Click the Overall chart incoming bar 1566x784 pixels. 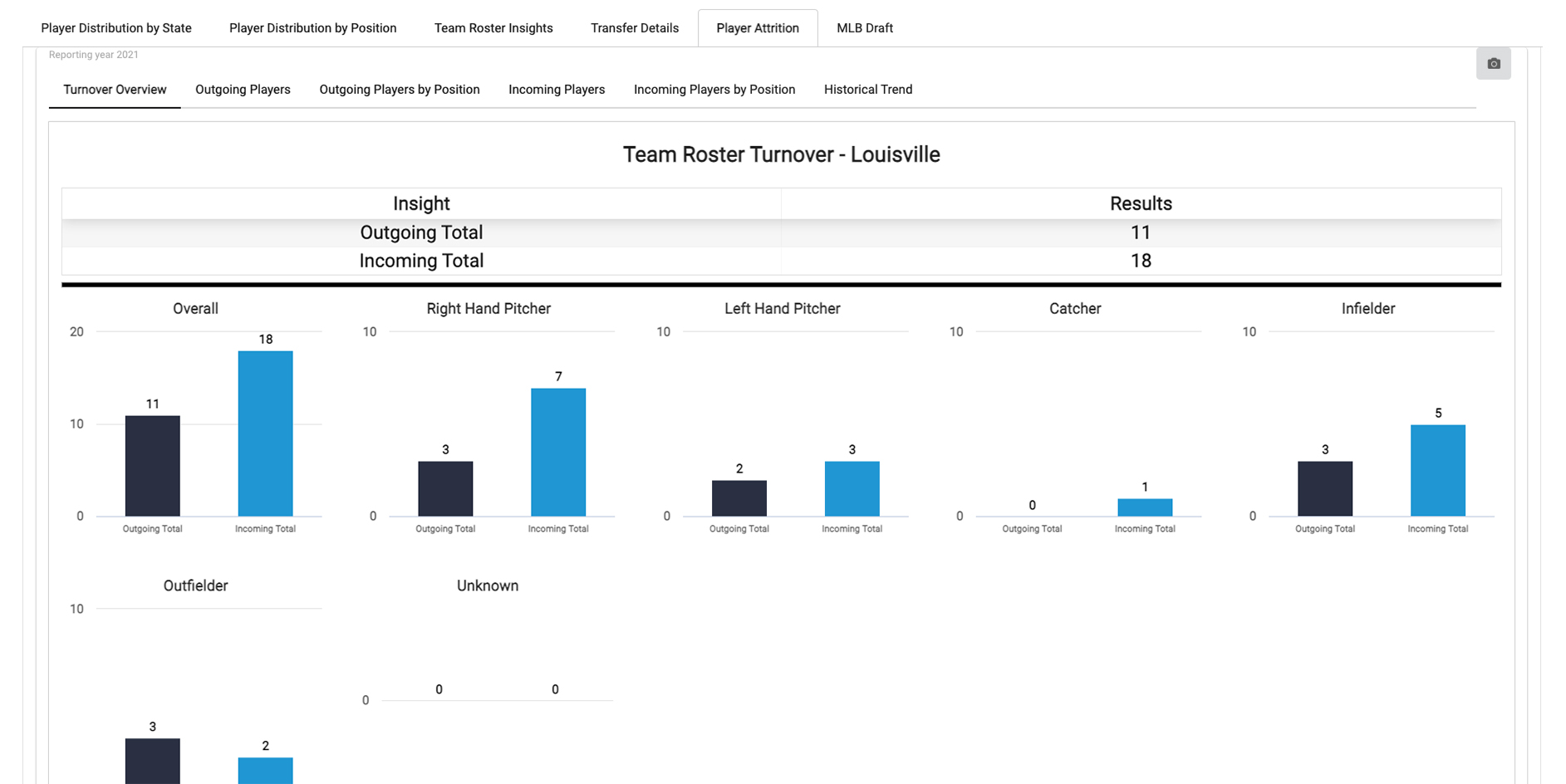click(265, 434)
